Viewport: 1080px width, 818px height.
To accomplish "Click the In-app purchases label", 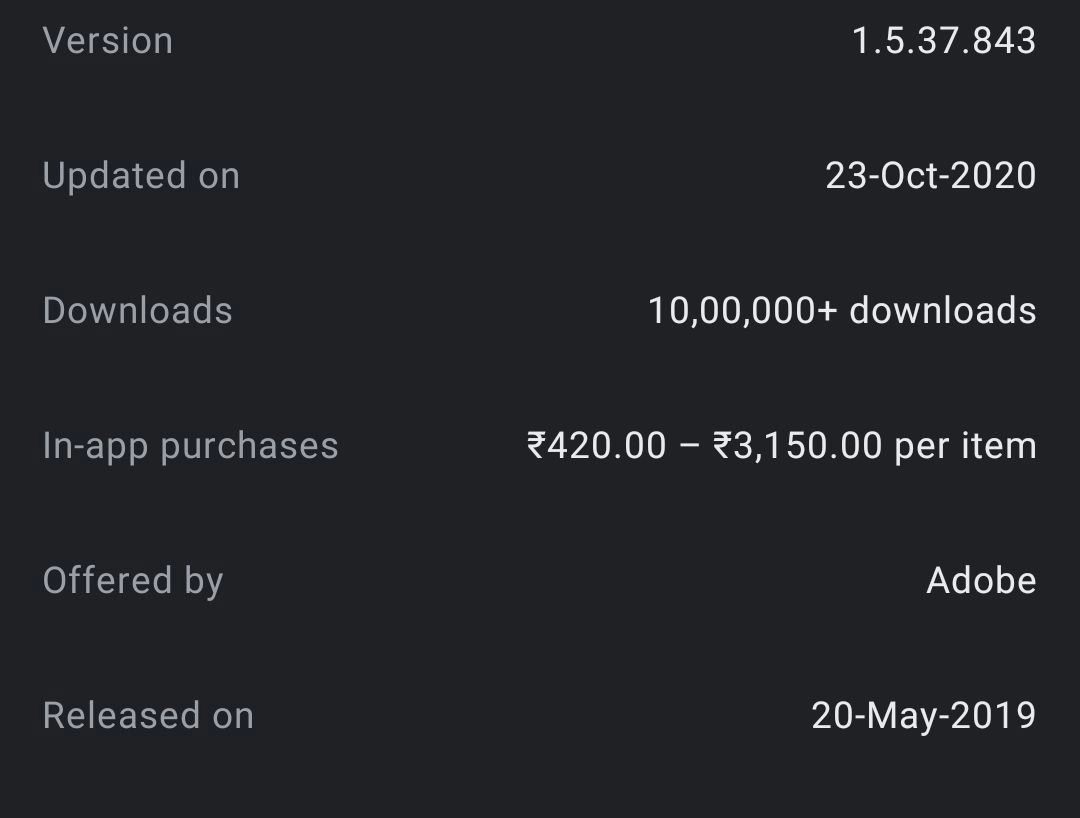I will (x=190, y=446).
